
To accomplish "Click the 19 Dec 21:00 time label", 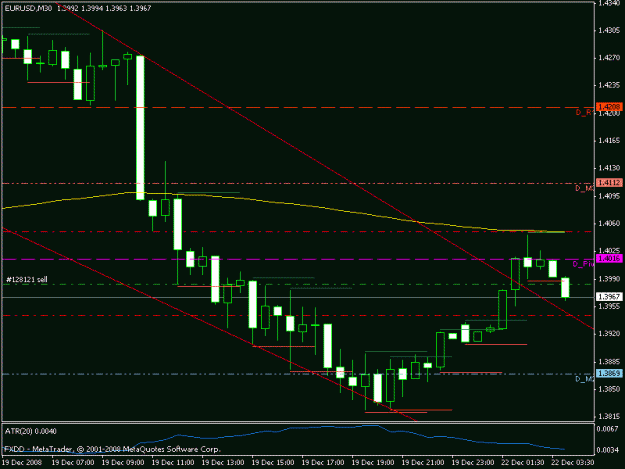I will pos(423,463).
